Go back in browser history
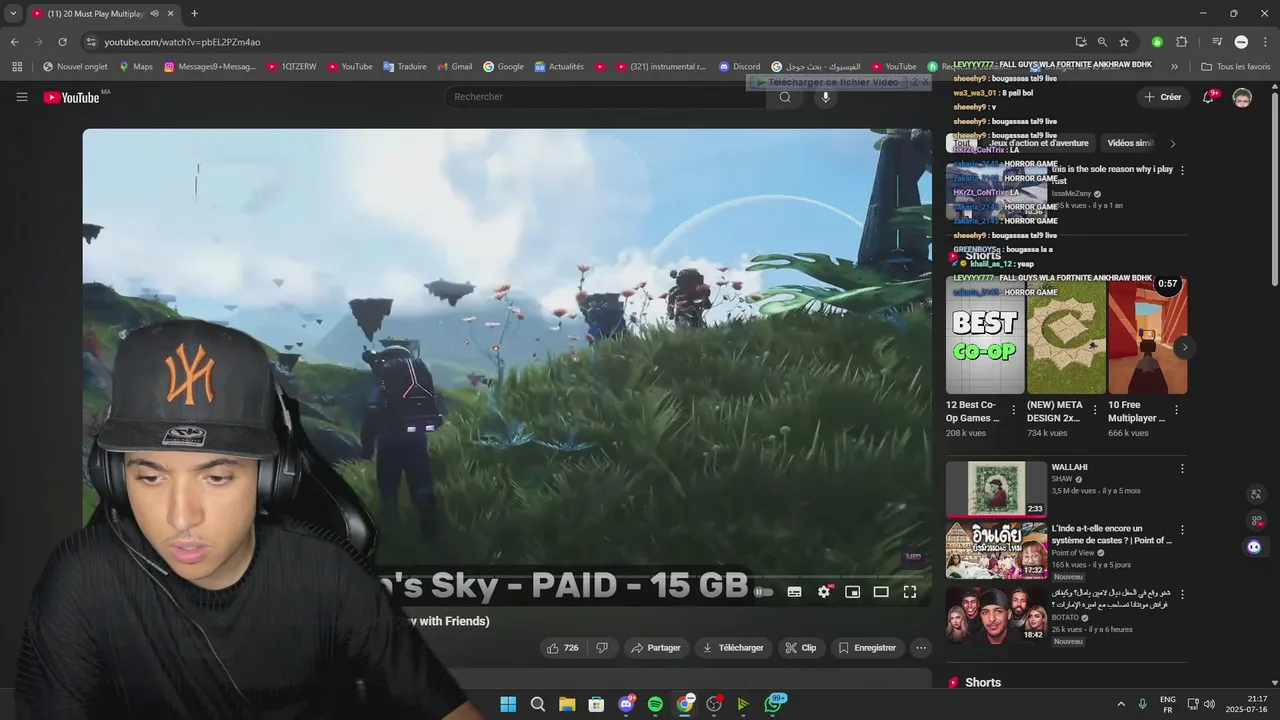This screenshot has width=1280, height=720. (x=14, y=42)
